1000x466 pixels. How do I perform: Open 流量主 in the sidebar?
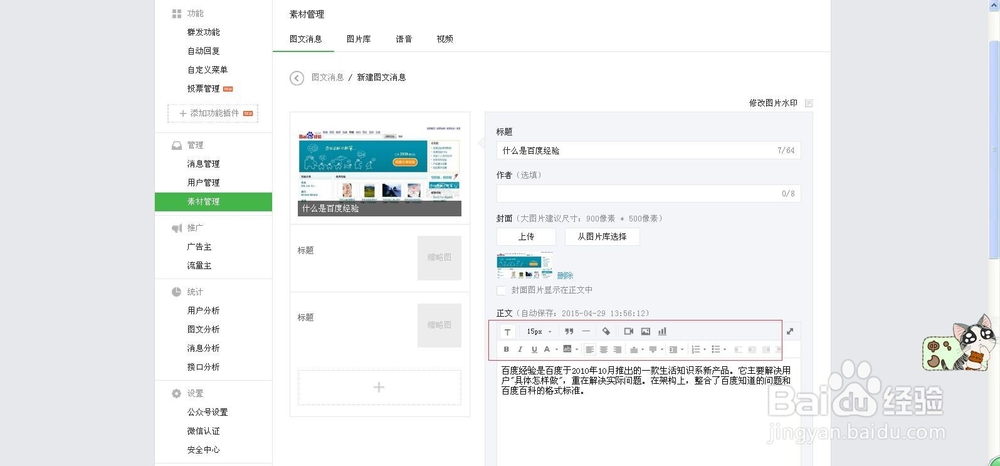[199, 265]
